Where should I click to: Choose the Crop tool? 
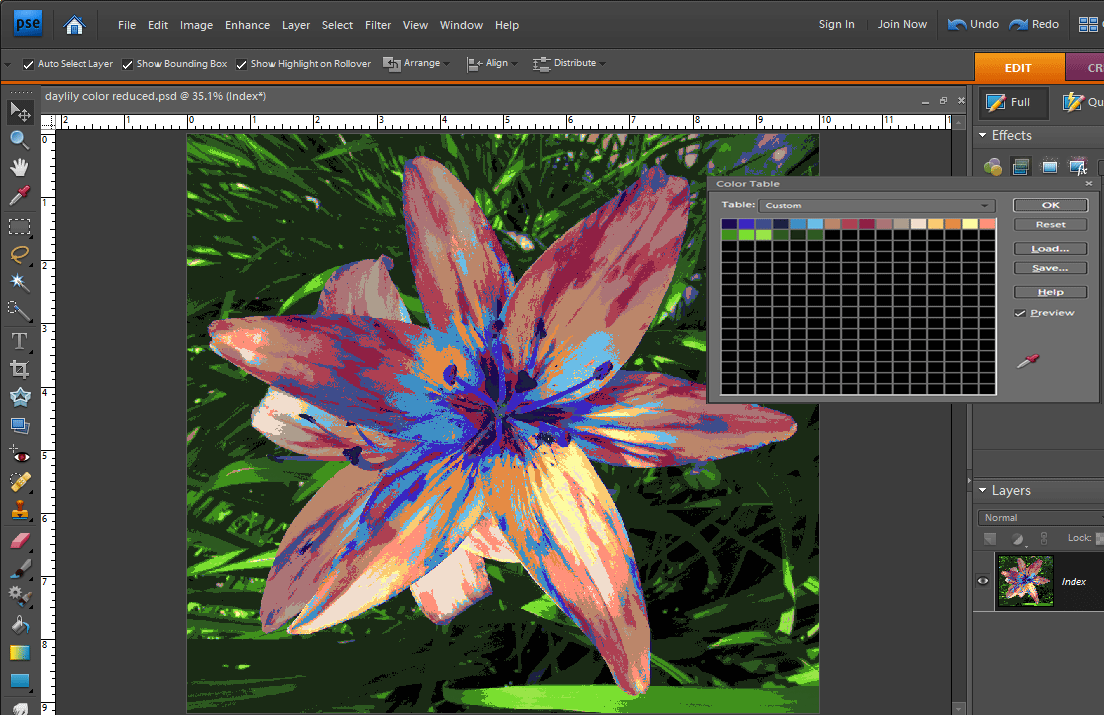19,369
